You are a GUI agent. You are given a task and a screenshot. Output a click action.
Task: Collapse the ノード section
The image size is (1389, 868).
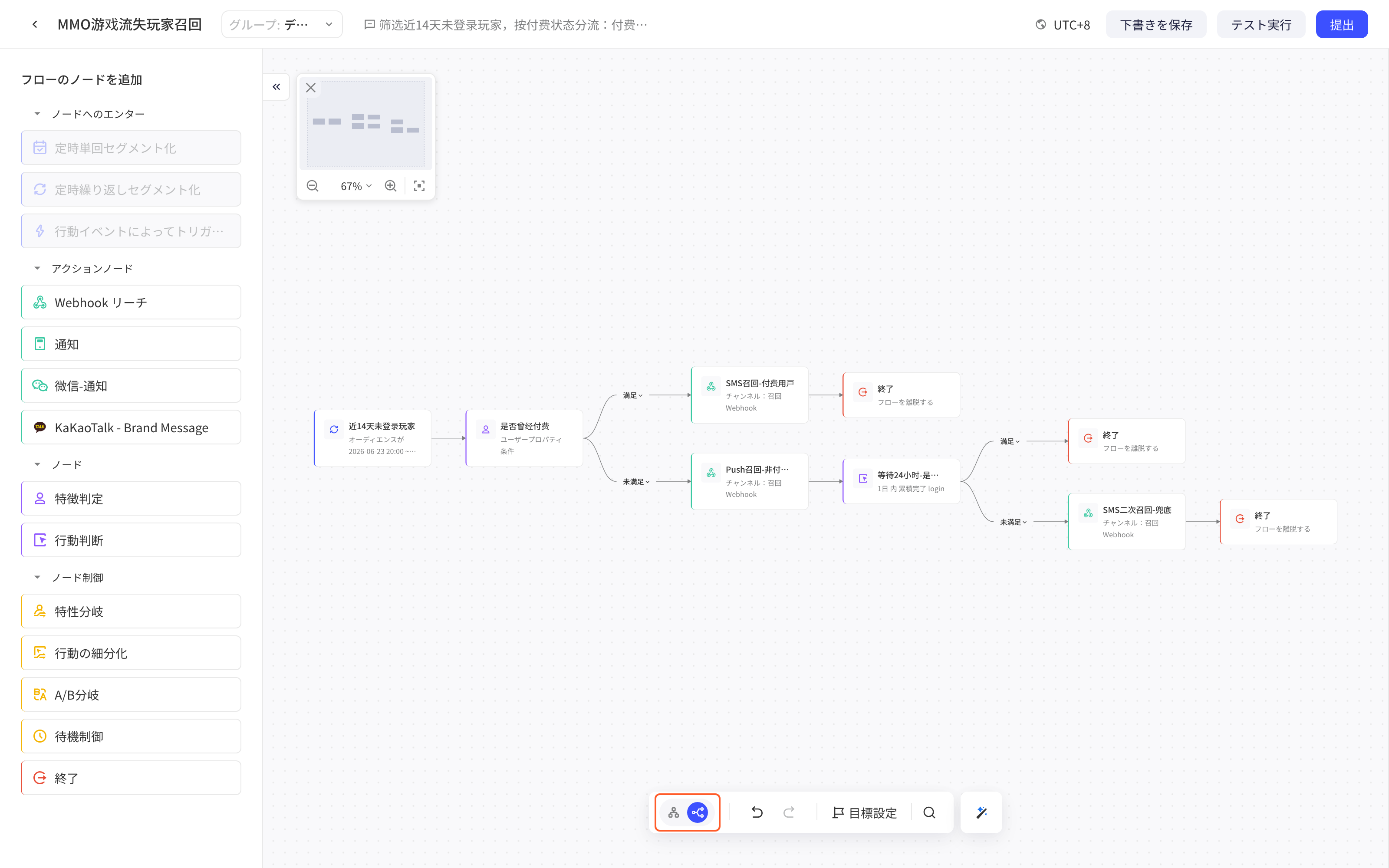[37, 464]
